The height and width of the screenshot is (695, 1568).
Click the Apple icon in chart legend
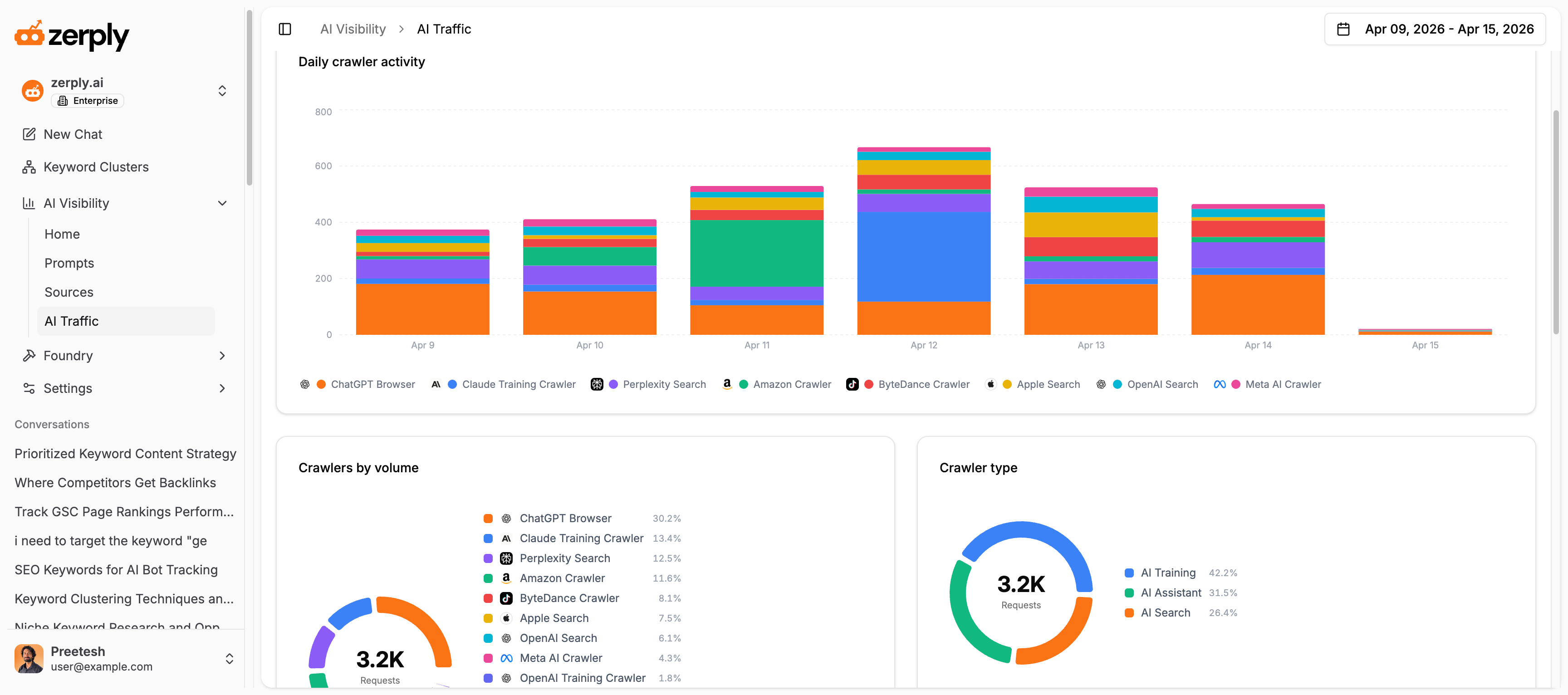click(990, 384)
